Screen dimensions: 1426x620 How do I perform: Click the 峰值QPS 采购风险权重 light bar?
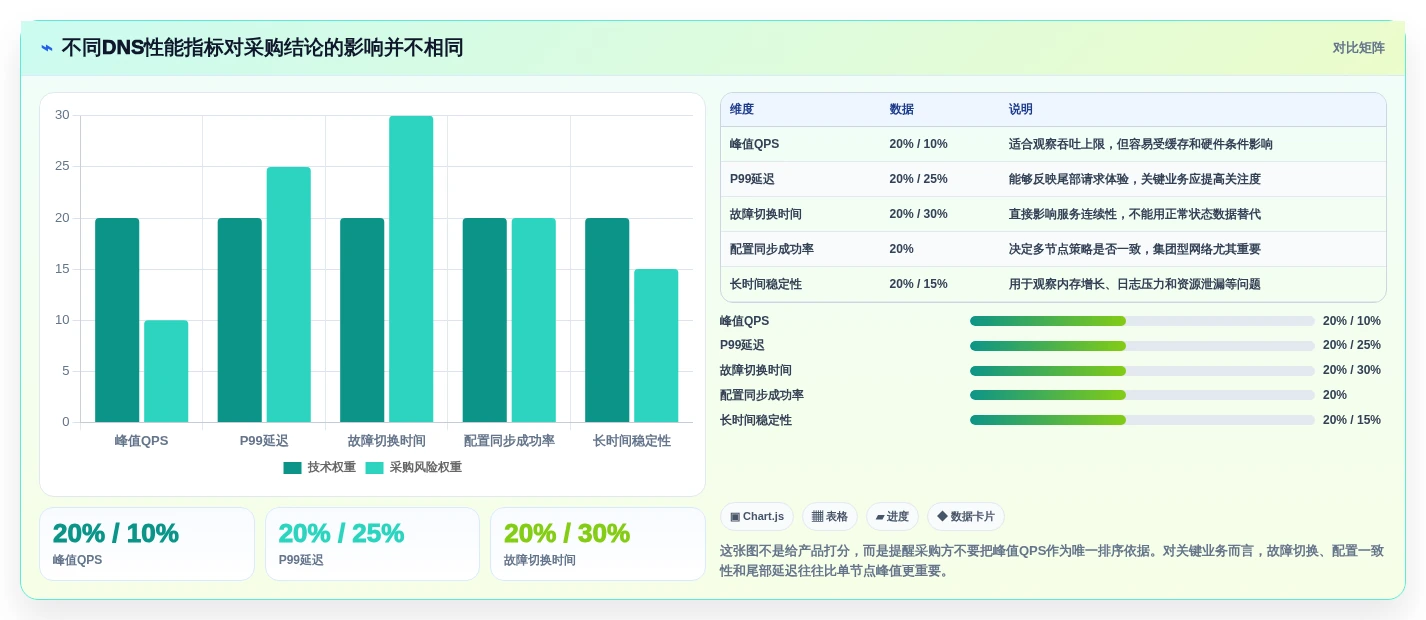click(x=166, y=371)
